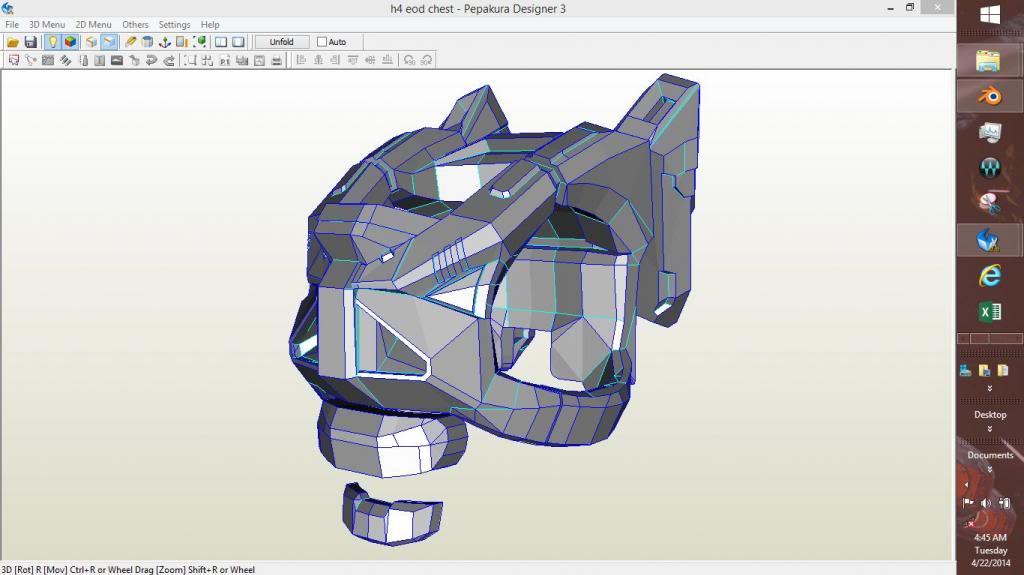Click the page setup icon
Screen dimensions: 1024x575
coord(259,60)
